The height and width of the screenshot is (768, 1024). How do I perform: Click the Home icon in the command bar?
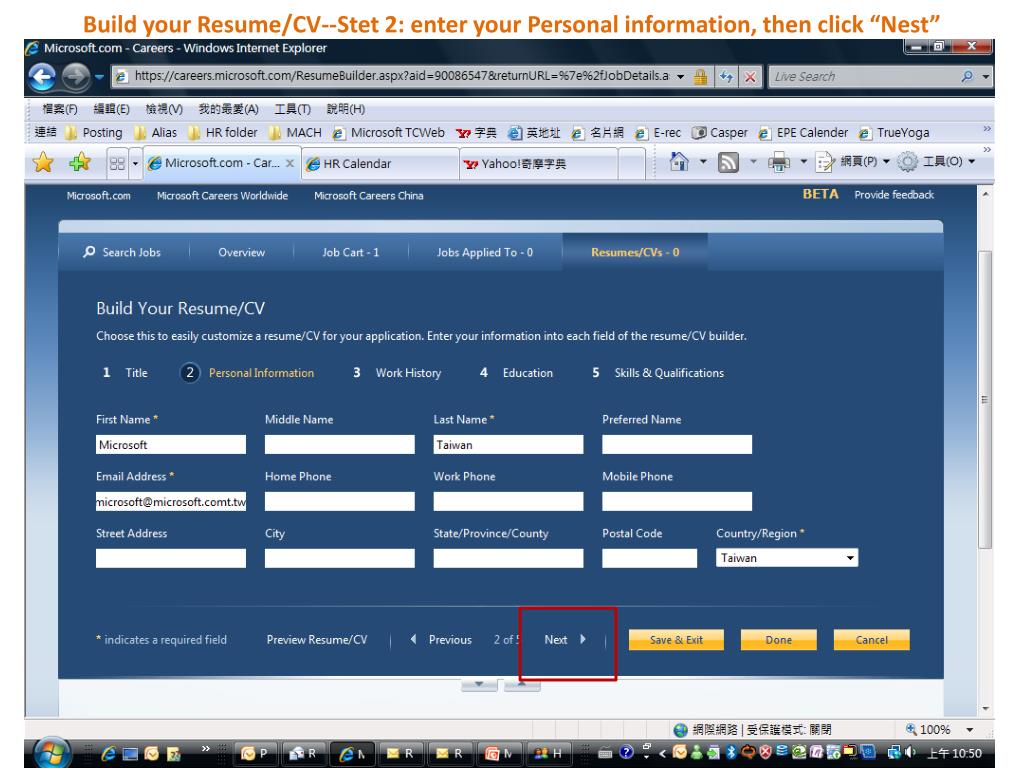pyautogui.click(x=679, y=162)
